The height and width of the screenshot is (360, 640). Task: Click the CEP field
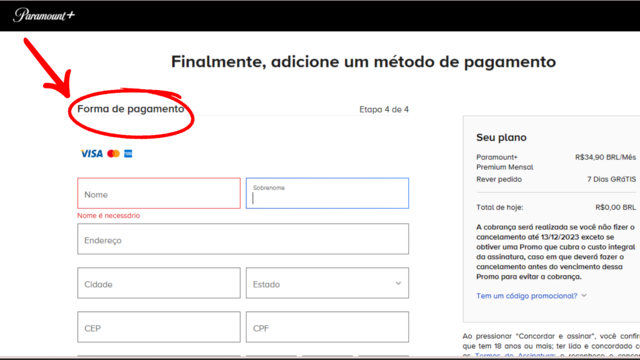[x=159, y=327]
